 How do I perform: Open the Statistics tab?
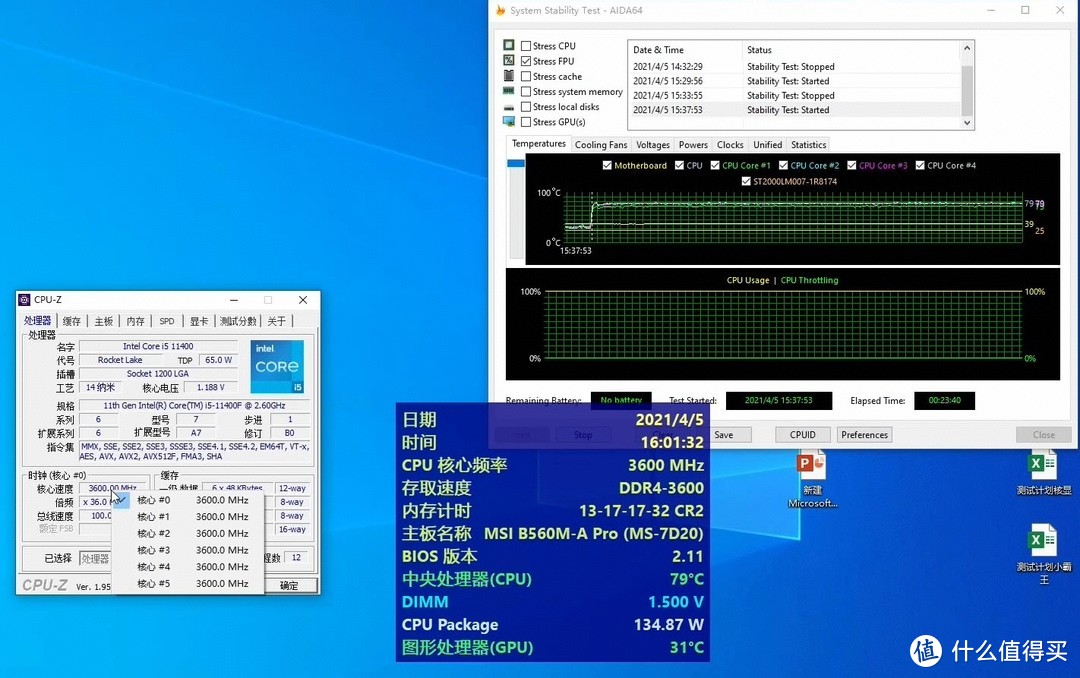[808, 145]
